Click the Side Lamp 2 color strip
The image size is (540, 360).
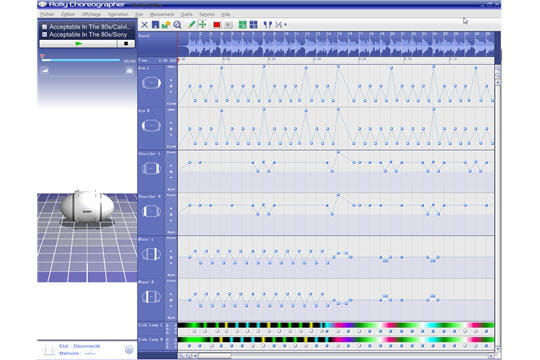coord(336,340)
